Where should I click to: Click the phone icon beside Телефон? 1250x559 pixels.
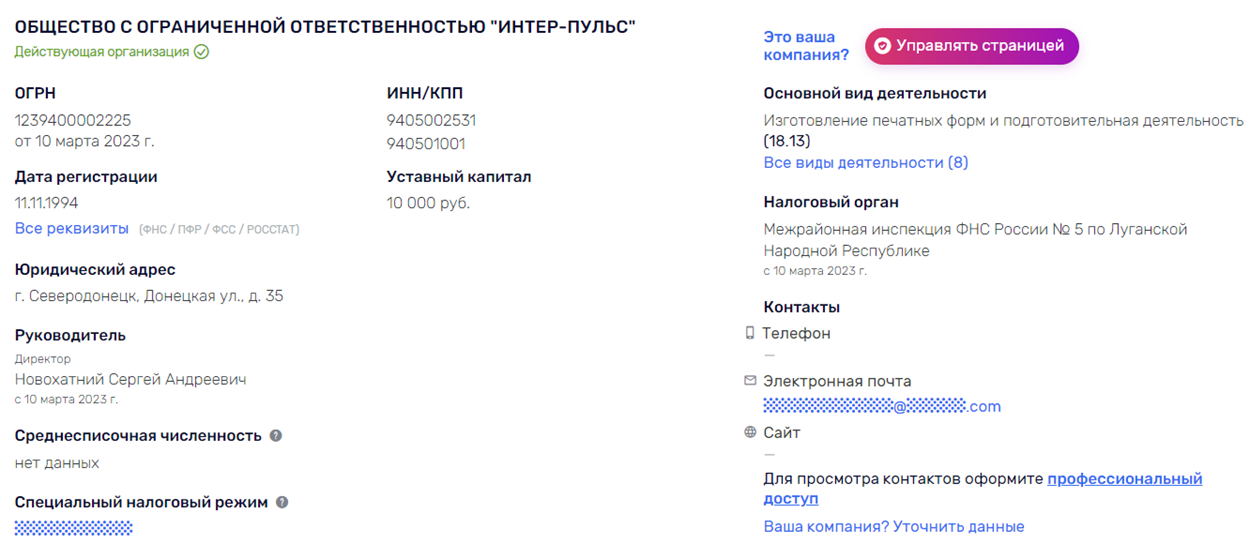(x=750, y=333)
